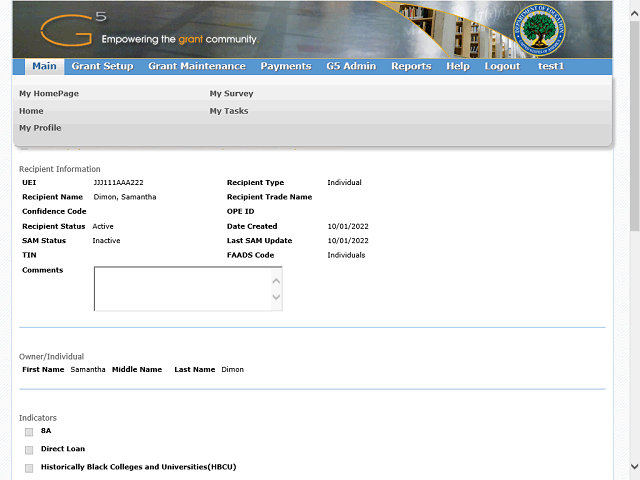Viewport: 640px width, 480px height.
Task: Expand the Grant Maintenance menu
Action: (x=196, y=67)
